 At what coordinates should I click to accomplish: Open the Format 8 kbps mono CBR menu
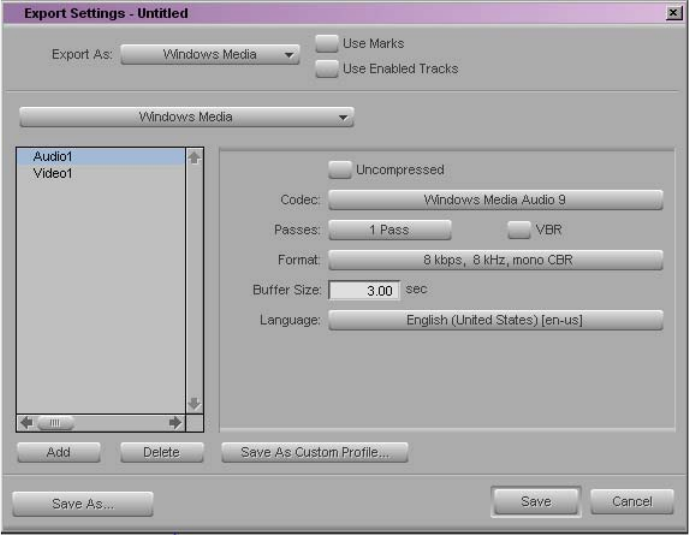click(495, 260)
